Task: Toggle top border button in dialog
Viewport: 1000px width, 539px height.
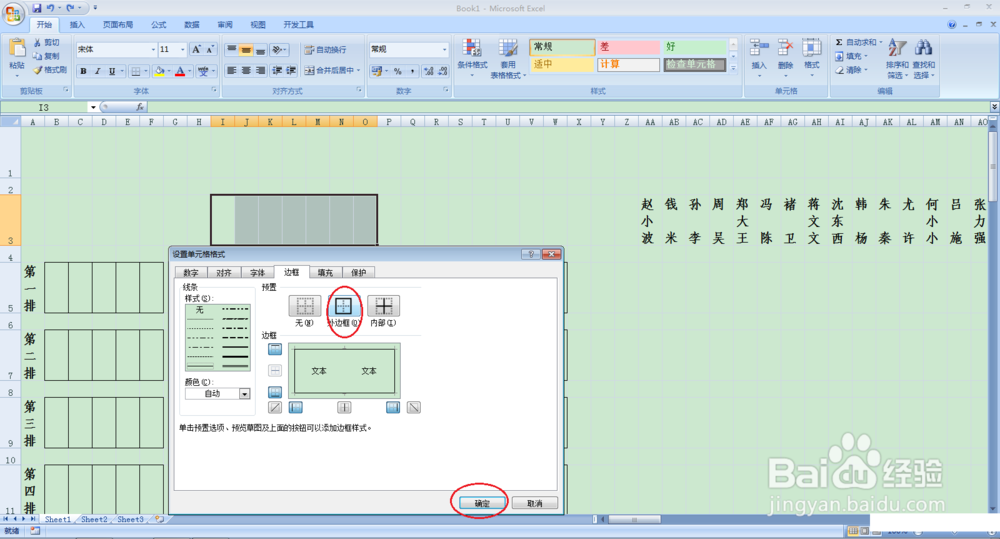Action: [275, 349]
